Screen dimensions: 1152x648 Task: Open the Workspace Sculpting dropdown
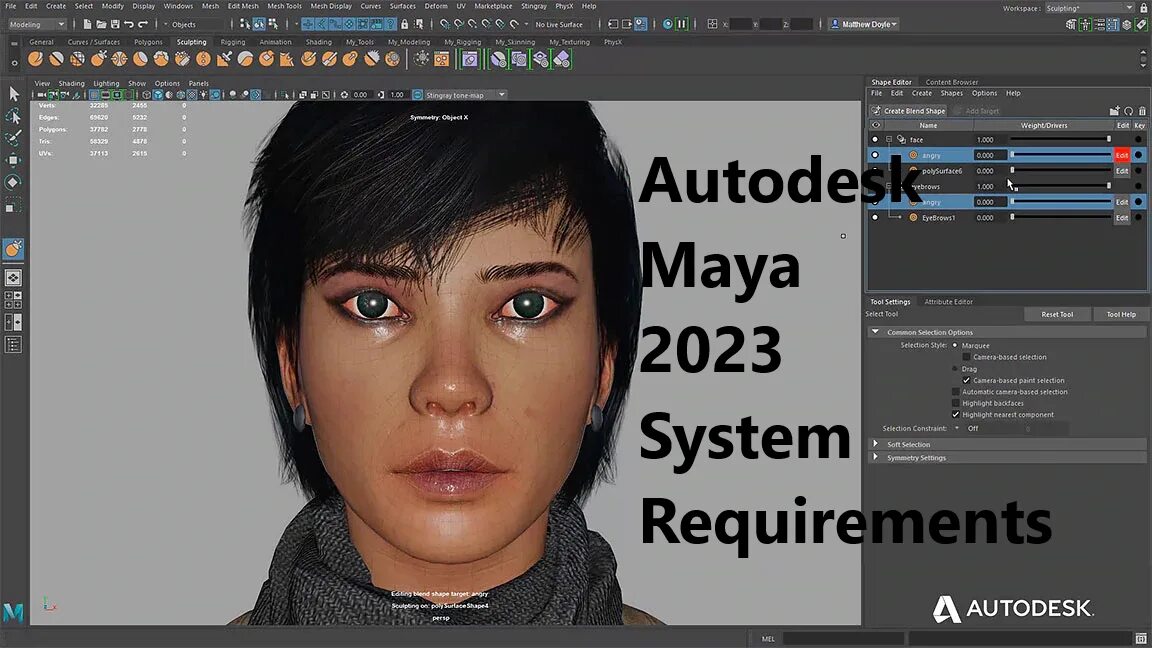coord(1090,8)
